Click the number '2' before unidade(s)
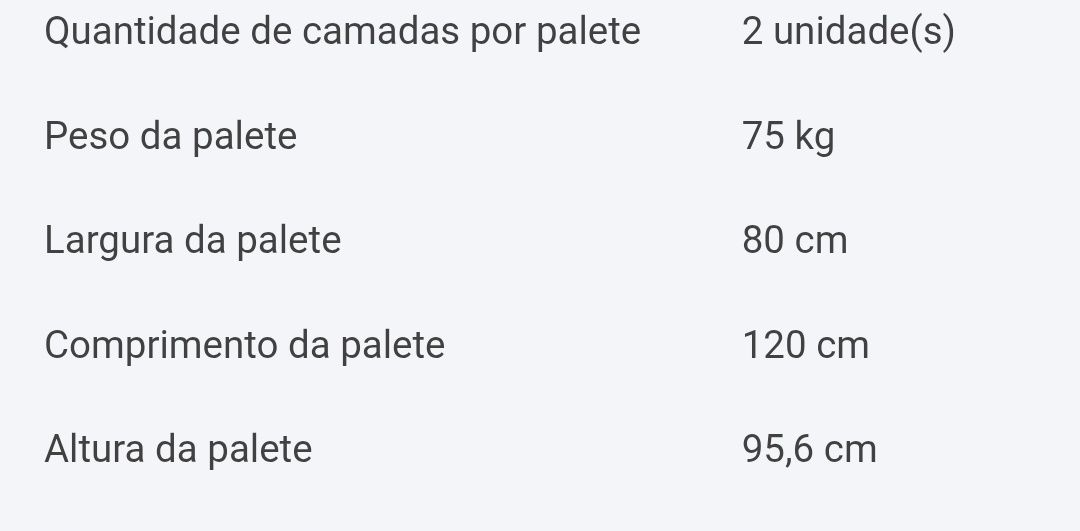This screenshot has height=531, width=1080. 752,32
